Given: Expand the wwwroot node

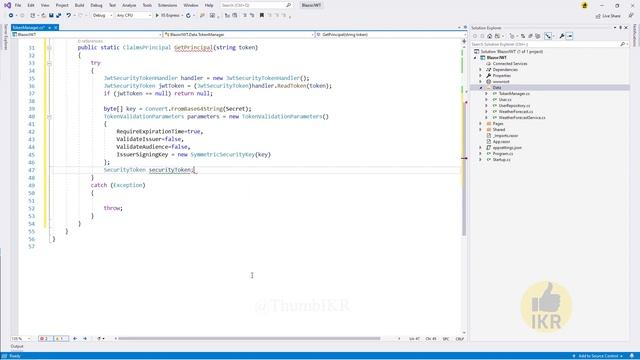Looking at the screenshot, I should [x=480, y=82].
